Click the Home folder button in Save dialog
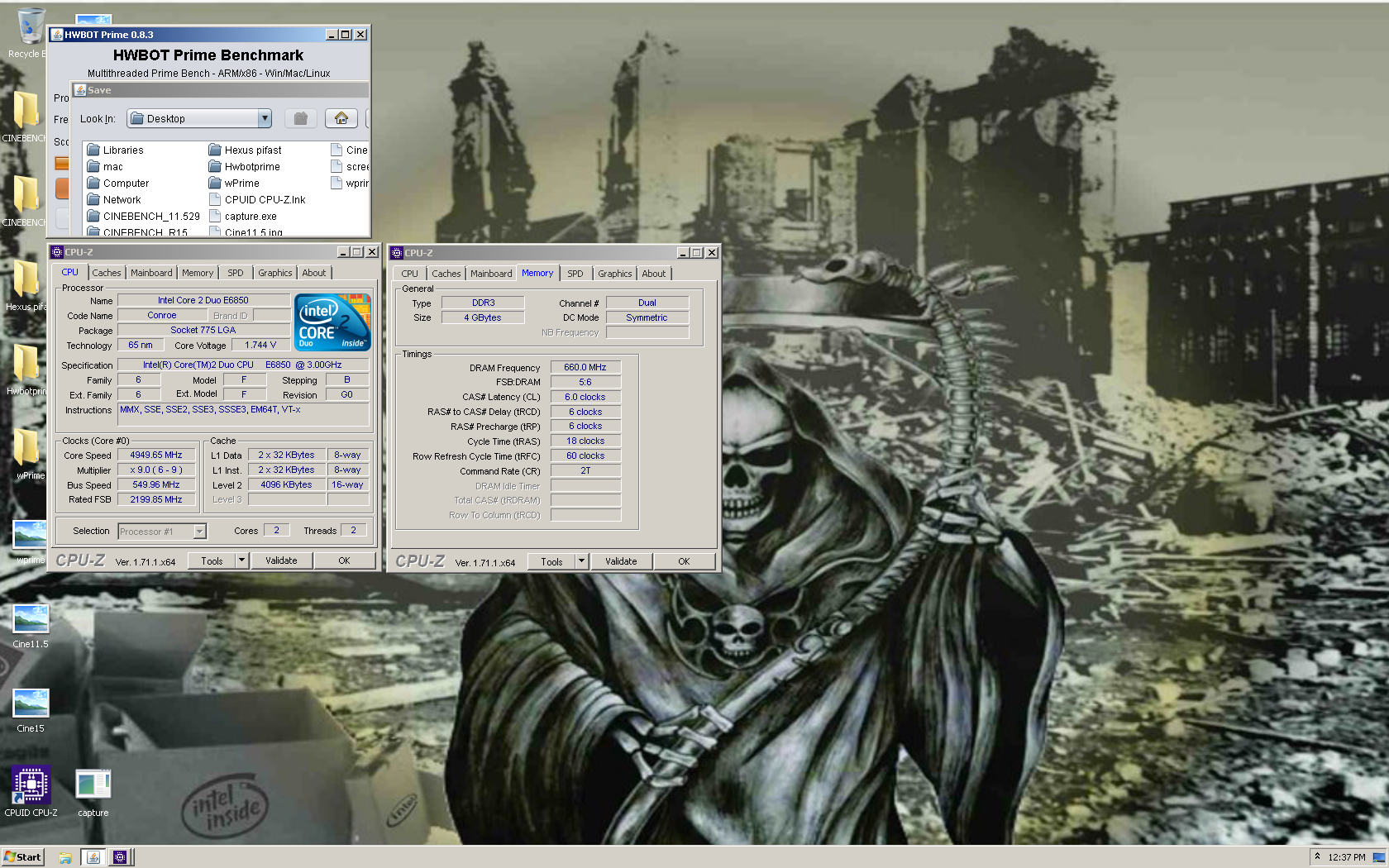 point(341,118)
